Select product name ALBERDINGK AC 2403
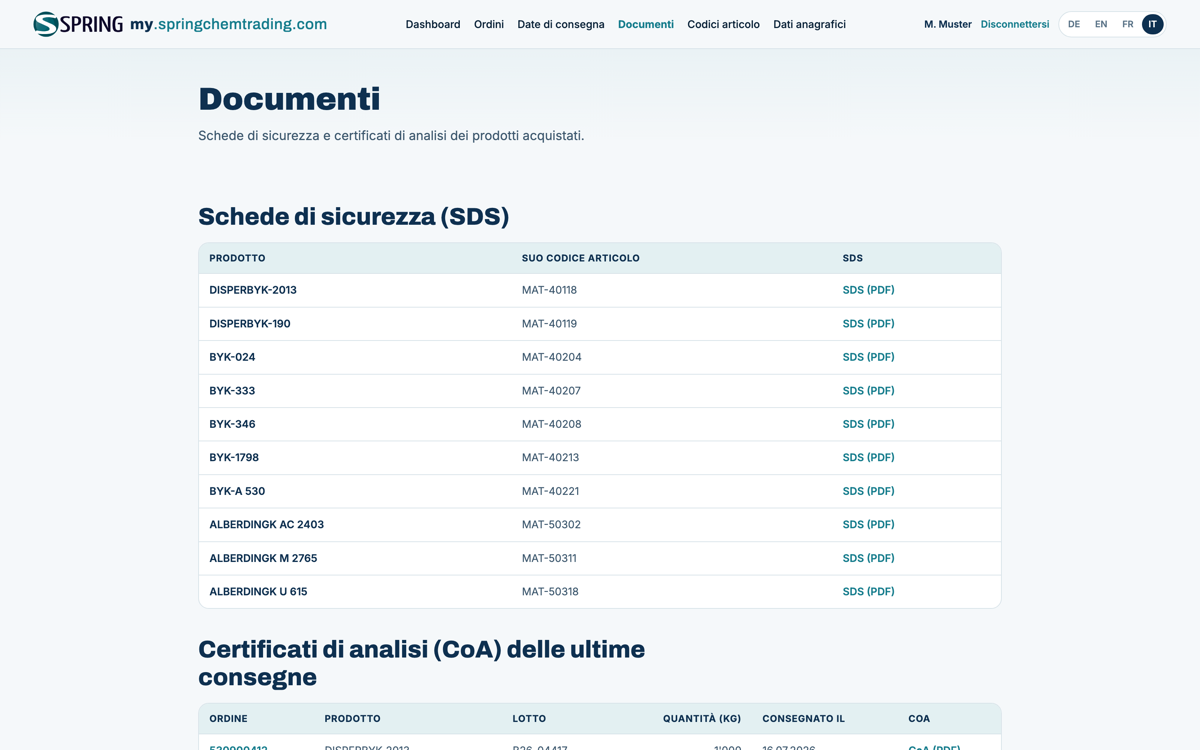Viewport: 1200px width, 750px height. point(267,524)
